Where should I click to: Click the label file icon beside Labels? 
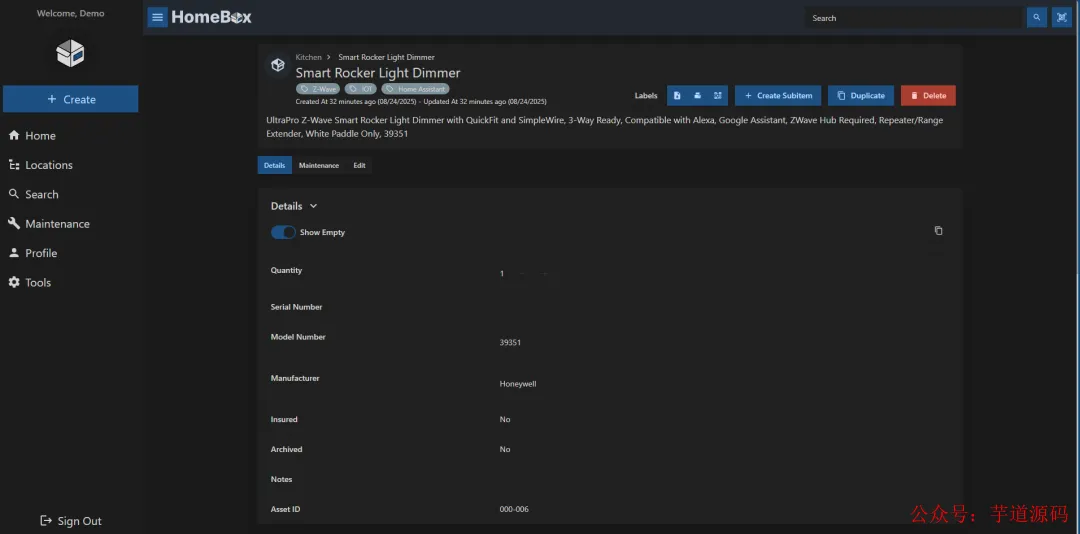tap(677, 96)
